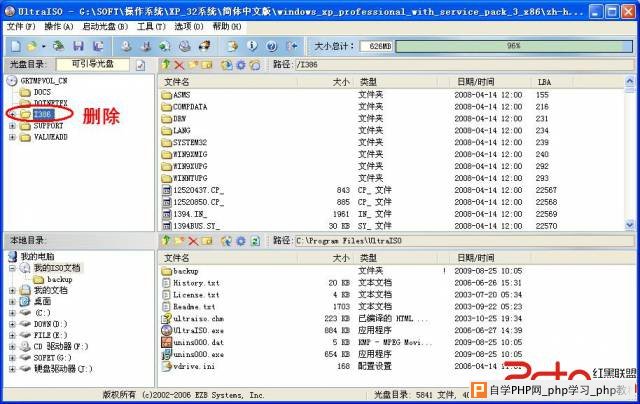Click the Compress ISO icon
This screenshot has width=640, height=404.
(146, 46)
